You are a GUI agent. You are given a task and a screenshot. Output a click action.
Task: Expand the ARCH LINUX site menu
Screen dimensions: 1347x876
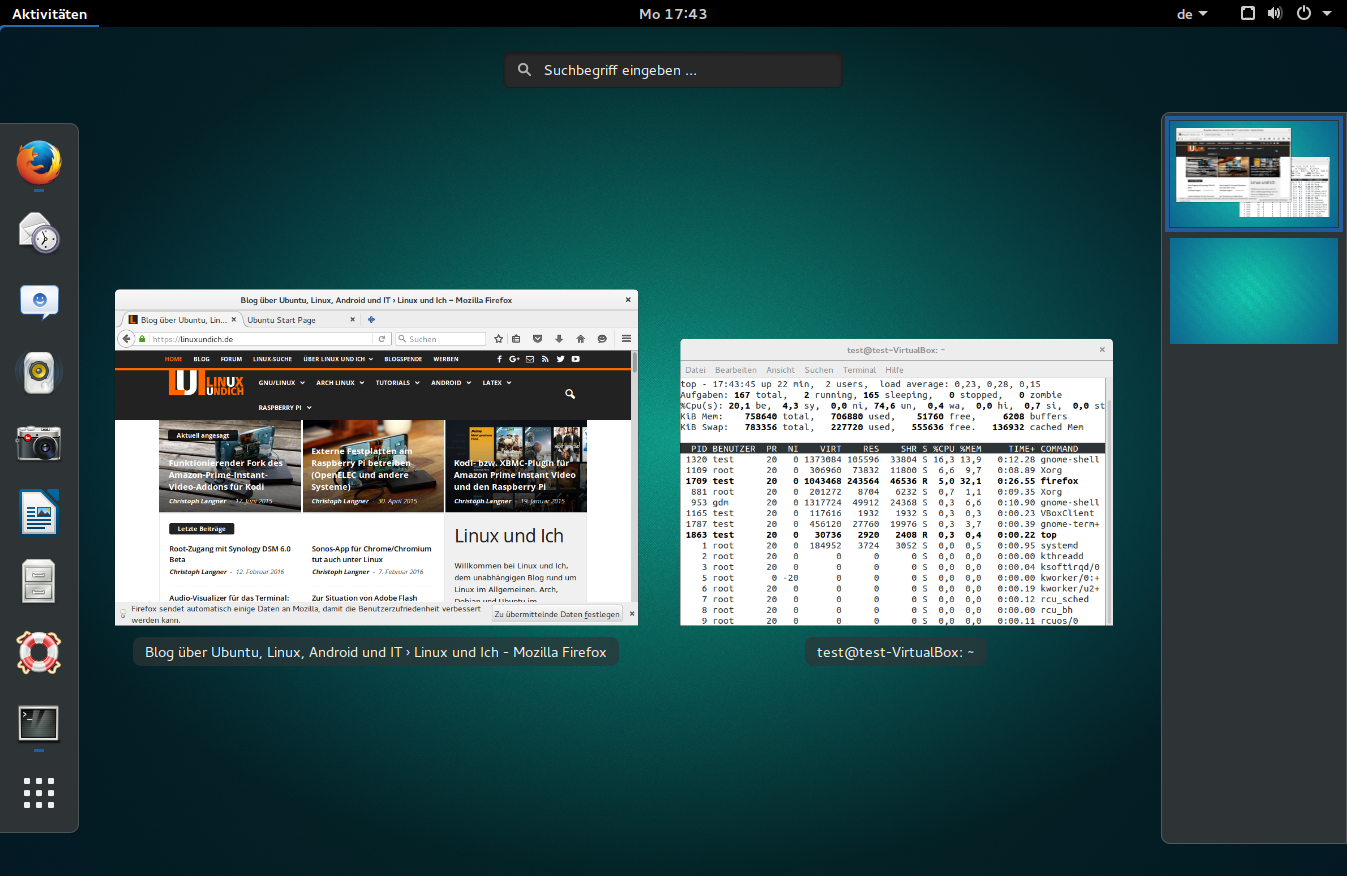339,383
